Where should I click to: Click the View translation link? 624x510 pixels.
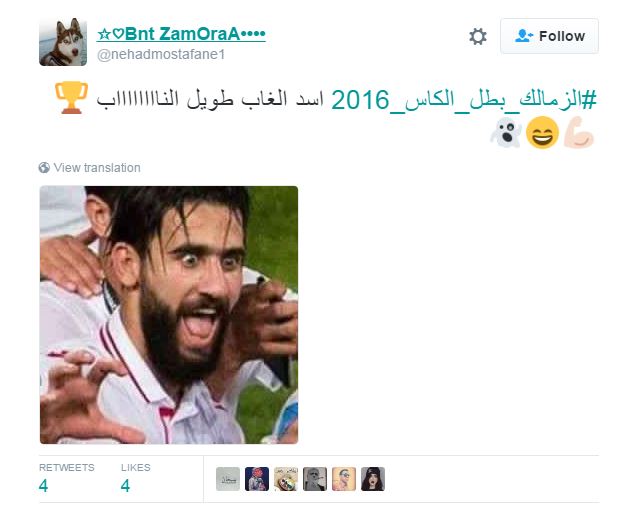pyautogui.click(x=97, y=168)
